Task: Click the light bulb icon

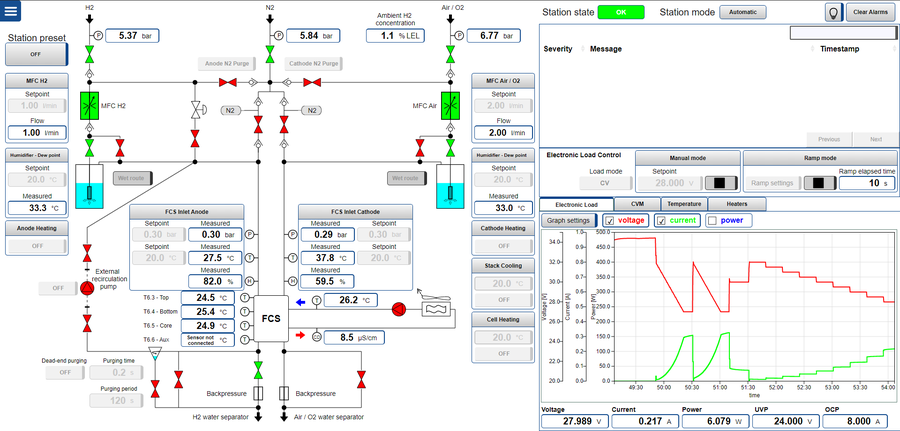Action: point(831,12)
